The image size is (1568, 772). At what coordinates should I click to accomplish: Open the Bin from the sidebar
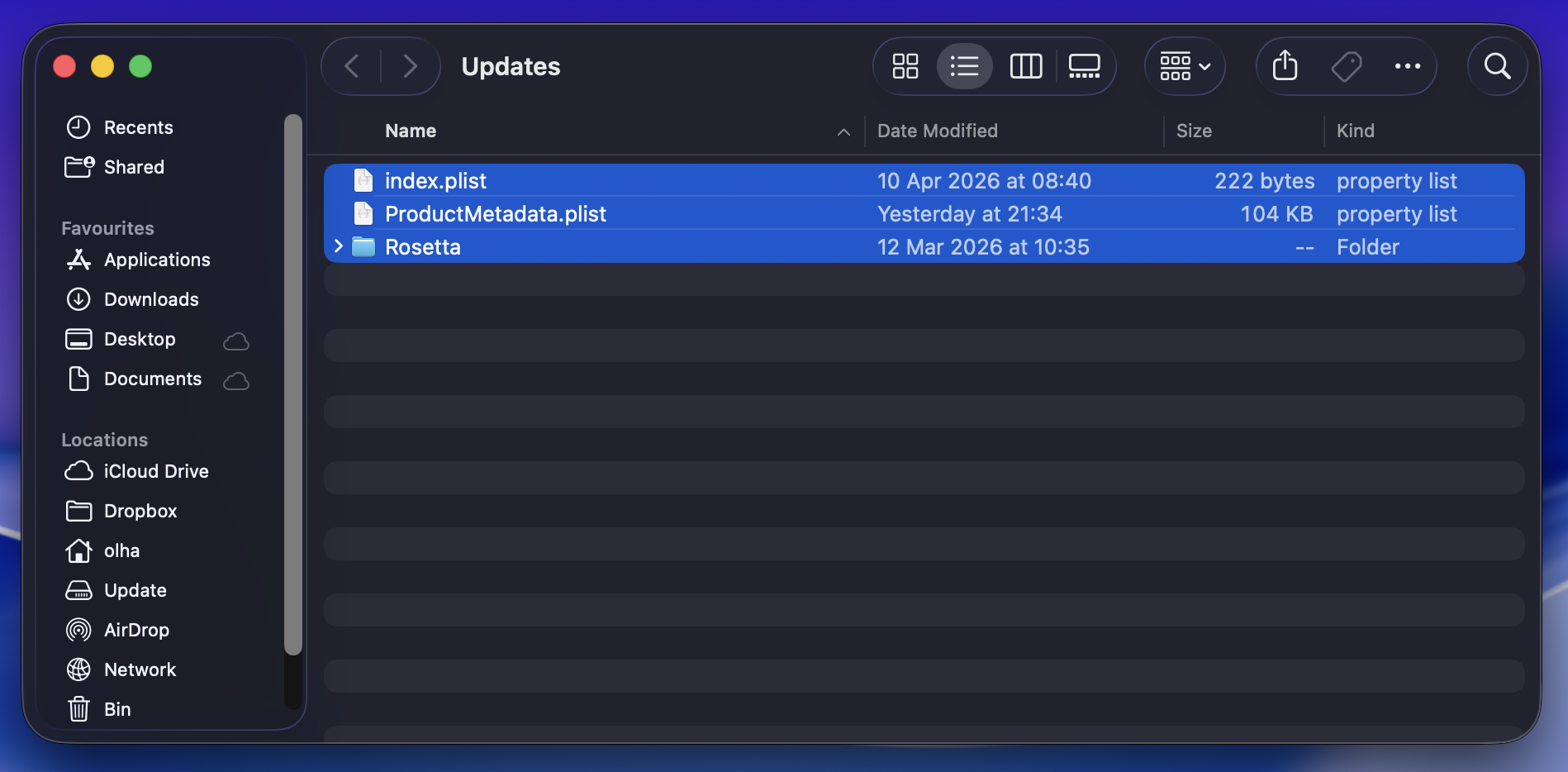point(116,709)
